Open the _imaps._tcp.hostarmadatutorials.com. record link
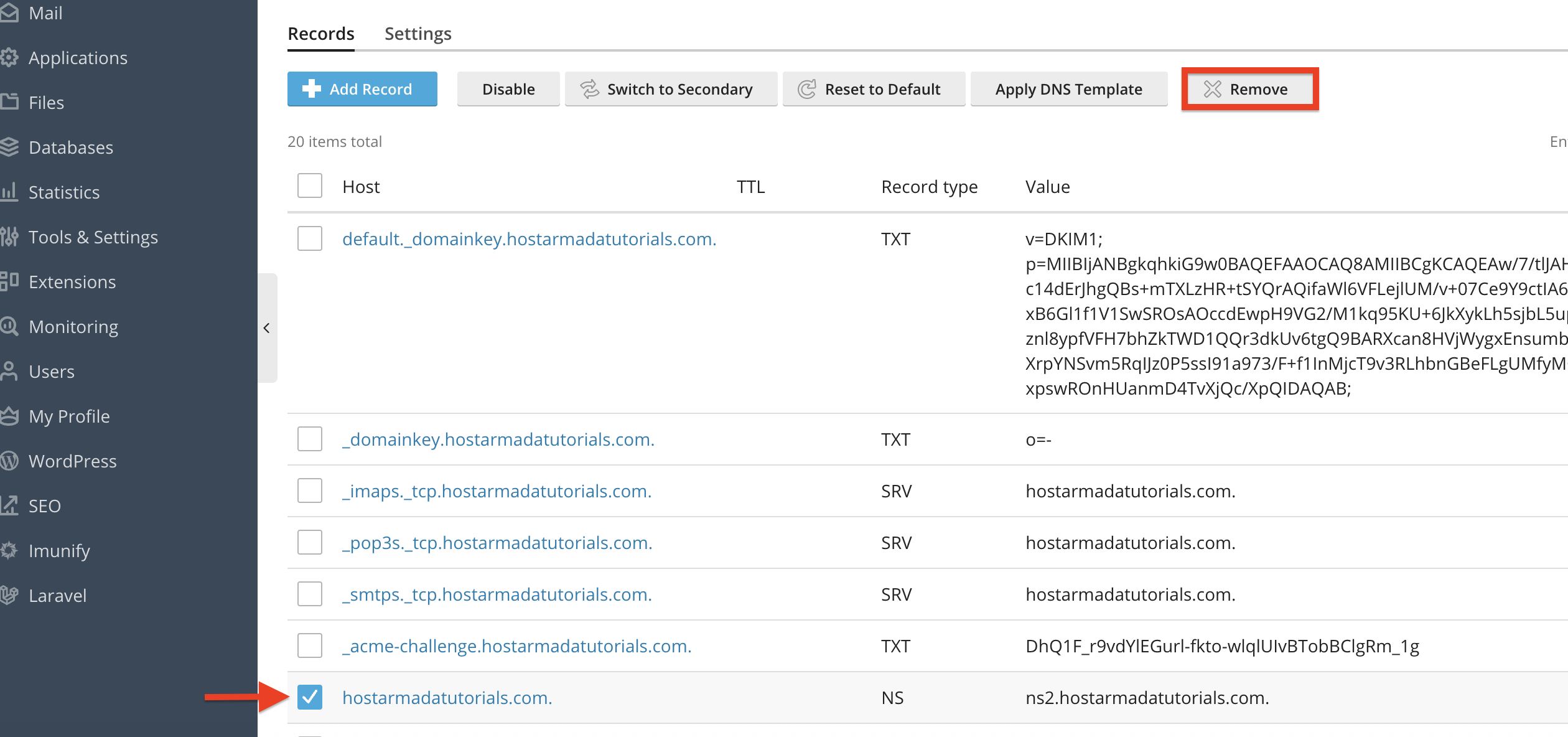The width and height of the screenshot is (1568, 737). 497,491
